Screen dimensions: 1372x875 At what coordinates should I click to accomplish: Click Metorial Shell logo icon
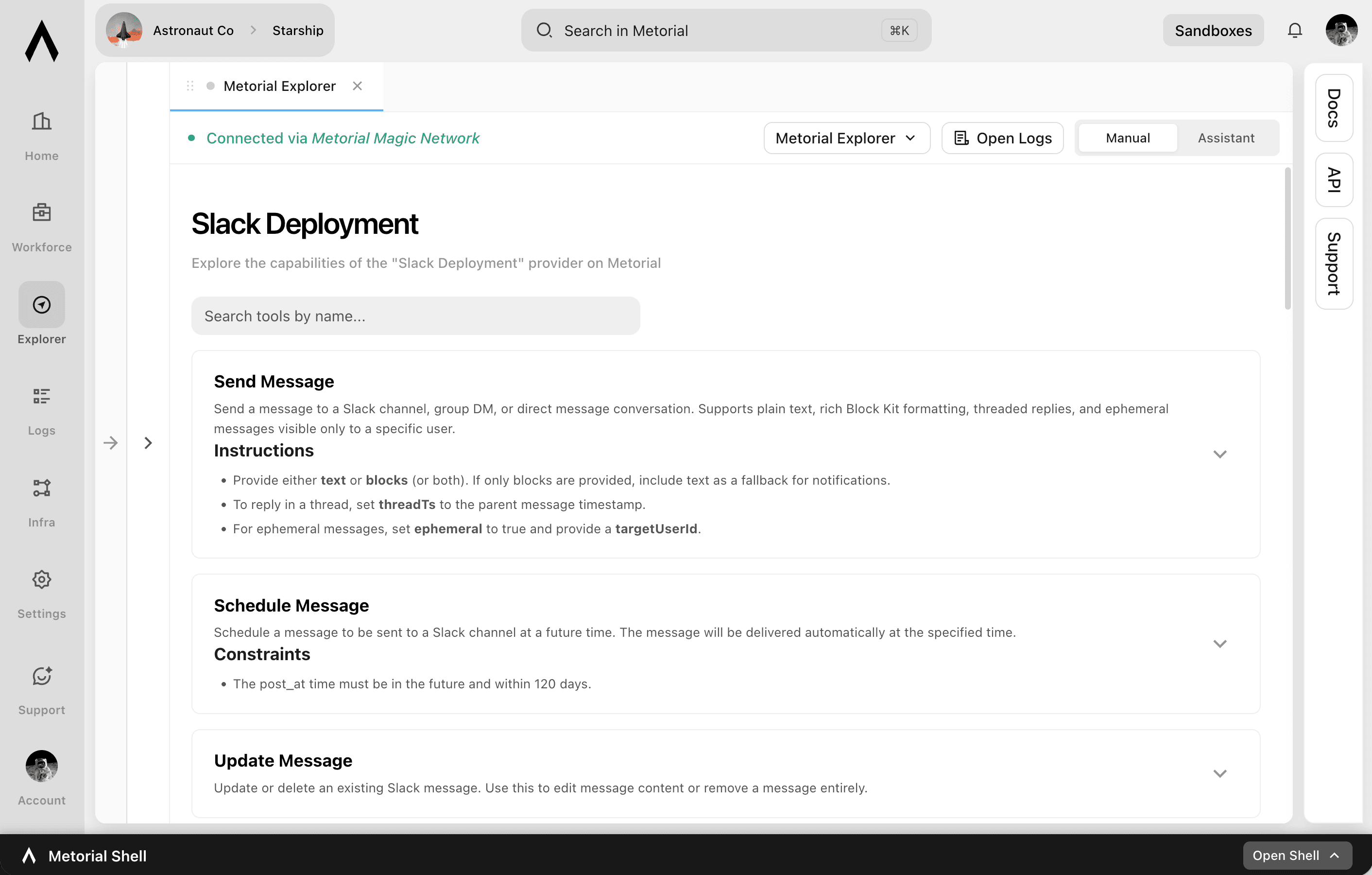coord(29,855)
